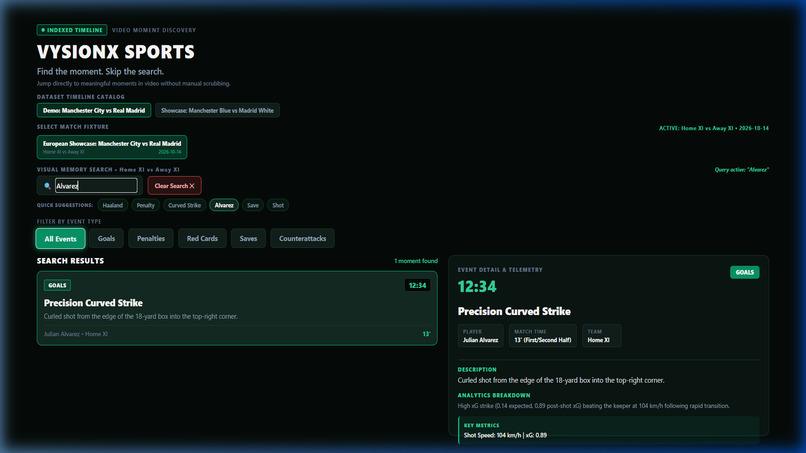This screenshot has height=453, width=806.
Task: Click the GOALS badge in event detail panel
Action: [744, 273]
